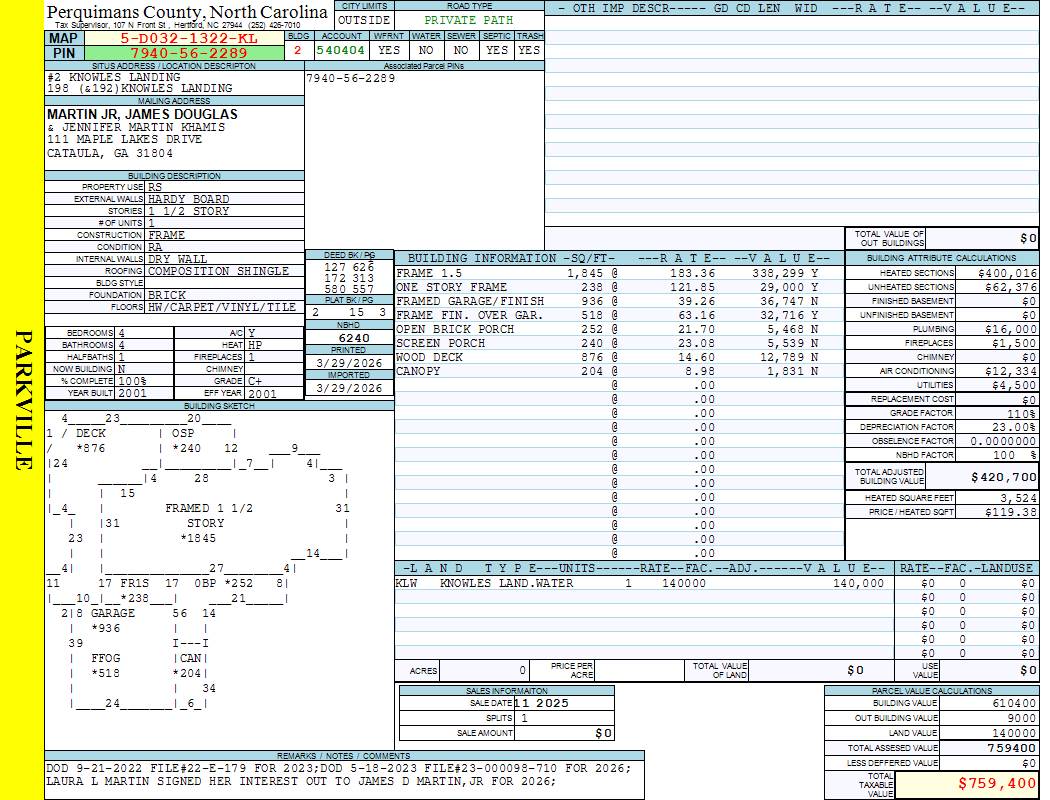Click the owner name MARTIN JR, JAMES DOUGLAS
This screenshot has width=1050, height=800.
(142, 114)
